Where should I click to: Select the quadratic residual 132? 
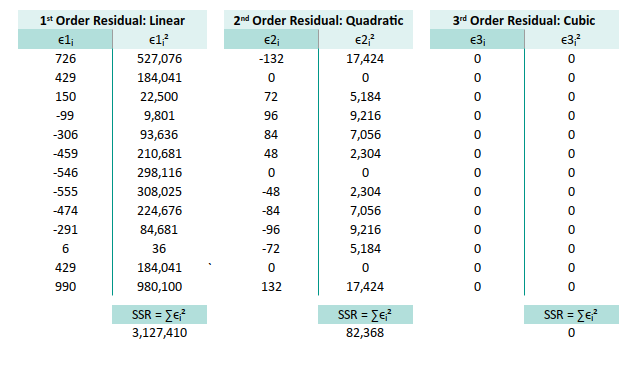coord(271,286)
